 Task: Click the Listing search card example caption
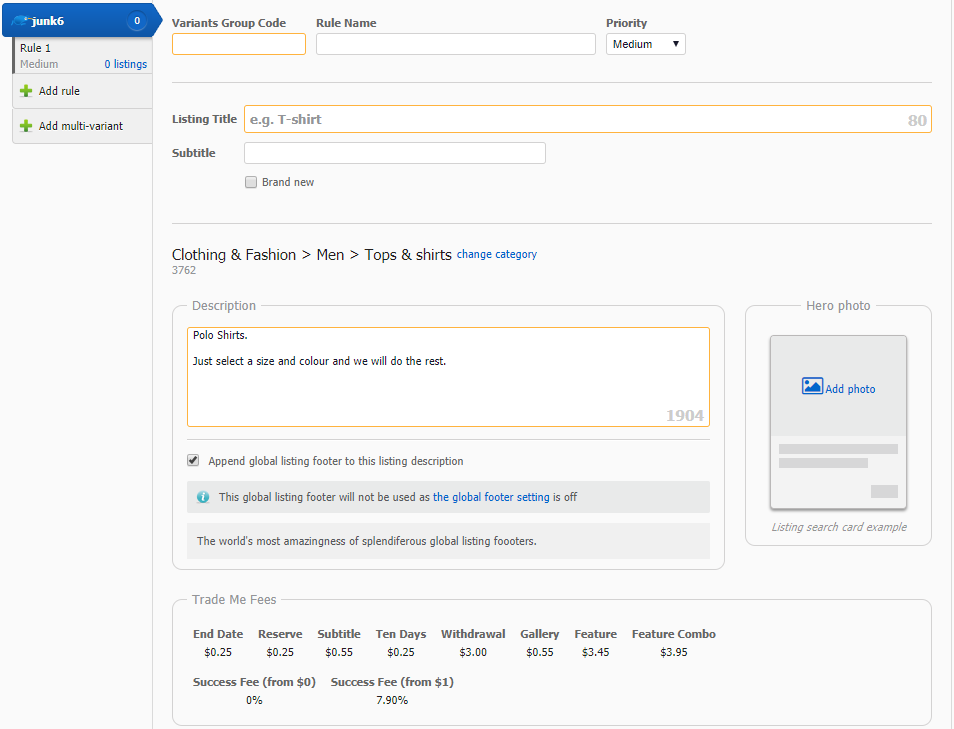839,527
